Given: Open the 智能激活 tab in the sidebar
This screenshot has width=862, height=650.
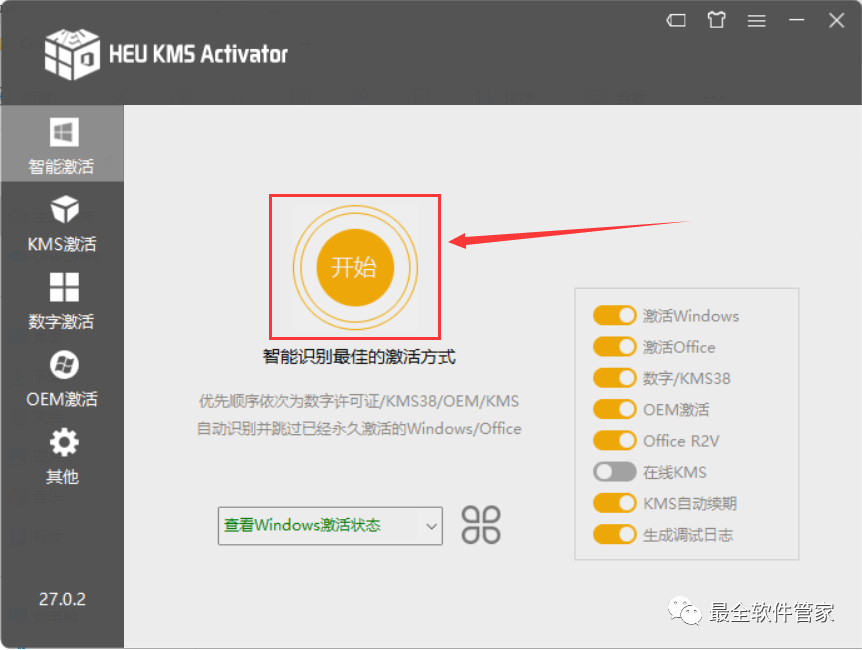Looking at the screenshot, I should 62,144.
